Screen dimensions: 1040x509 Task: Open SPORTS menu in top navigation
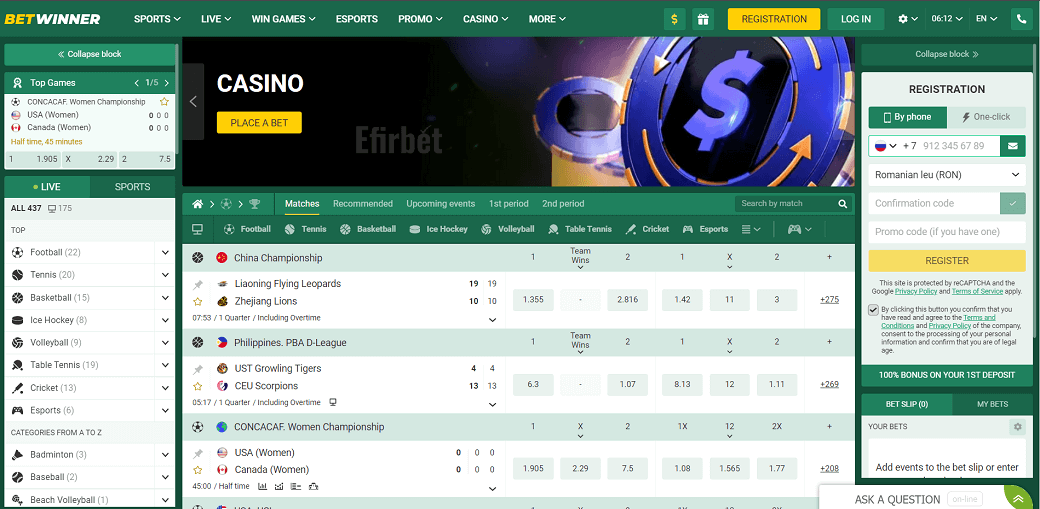tap(157, 19)
